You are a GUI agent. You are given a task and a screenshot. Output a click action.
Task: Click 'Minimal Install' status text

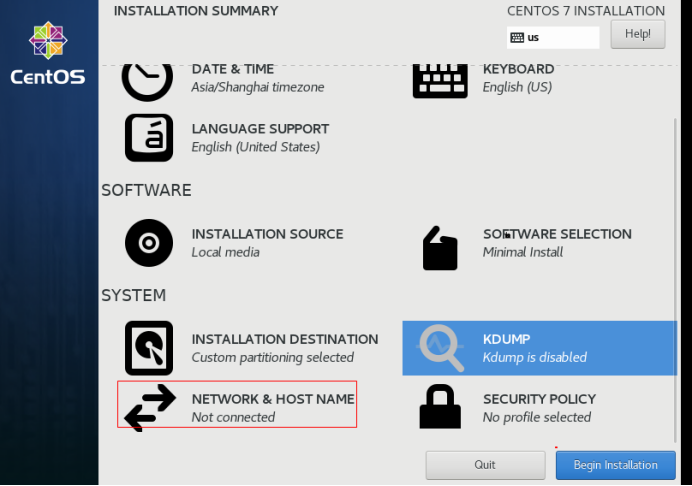pos(523,252)
